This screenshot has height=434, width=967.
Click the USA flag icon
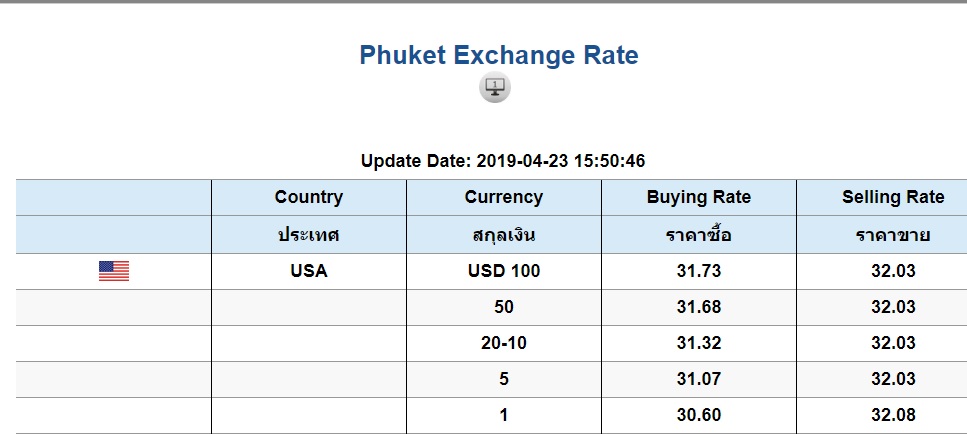(x=114, y=271)
